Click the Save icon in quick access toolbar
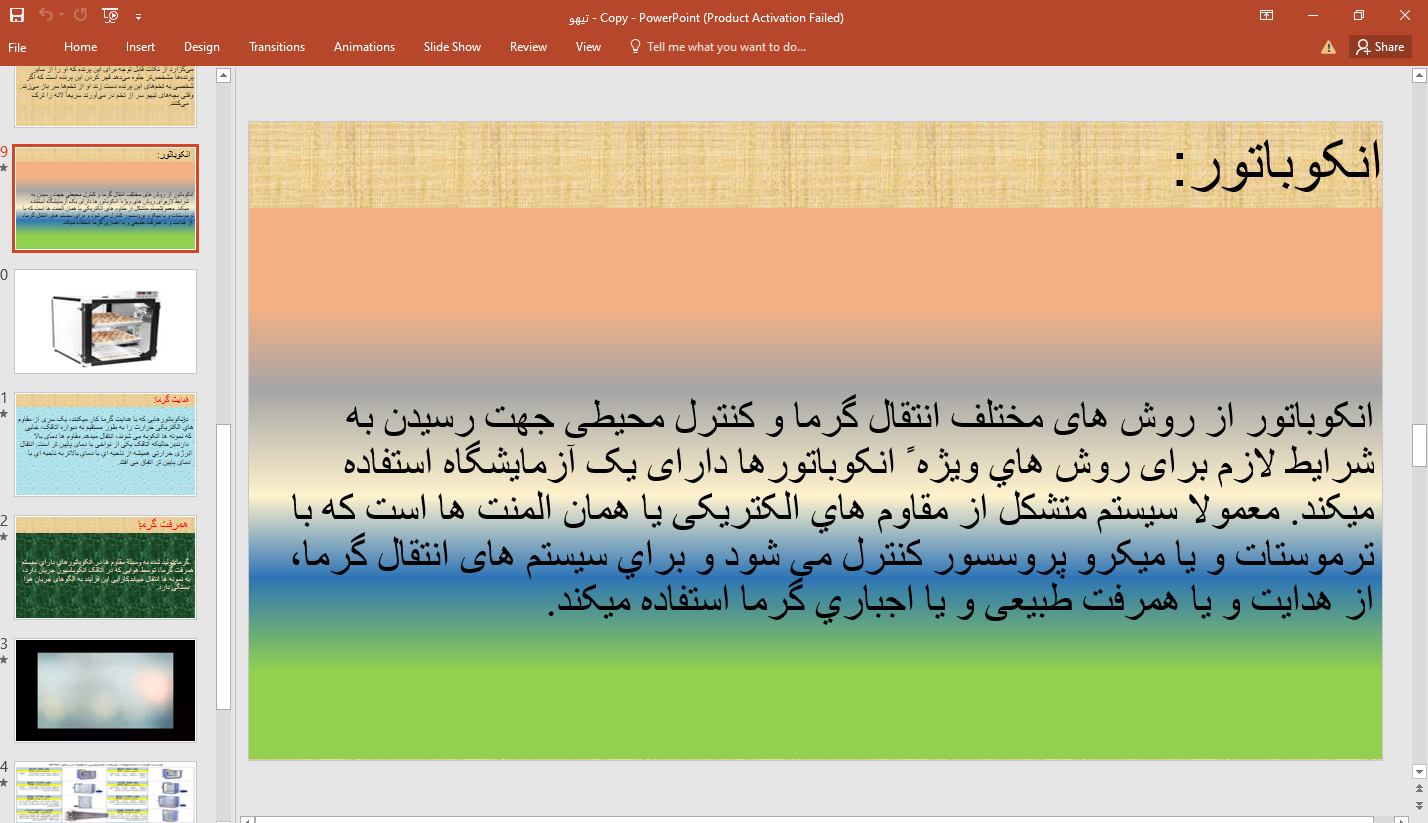The height and width of the screenshot is (823, 1428). tap(17, 16)
